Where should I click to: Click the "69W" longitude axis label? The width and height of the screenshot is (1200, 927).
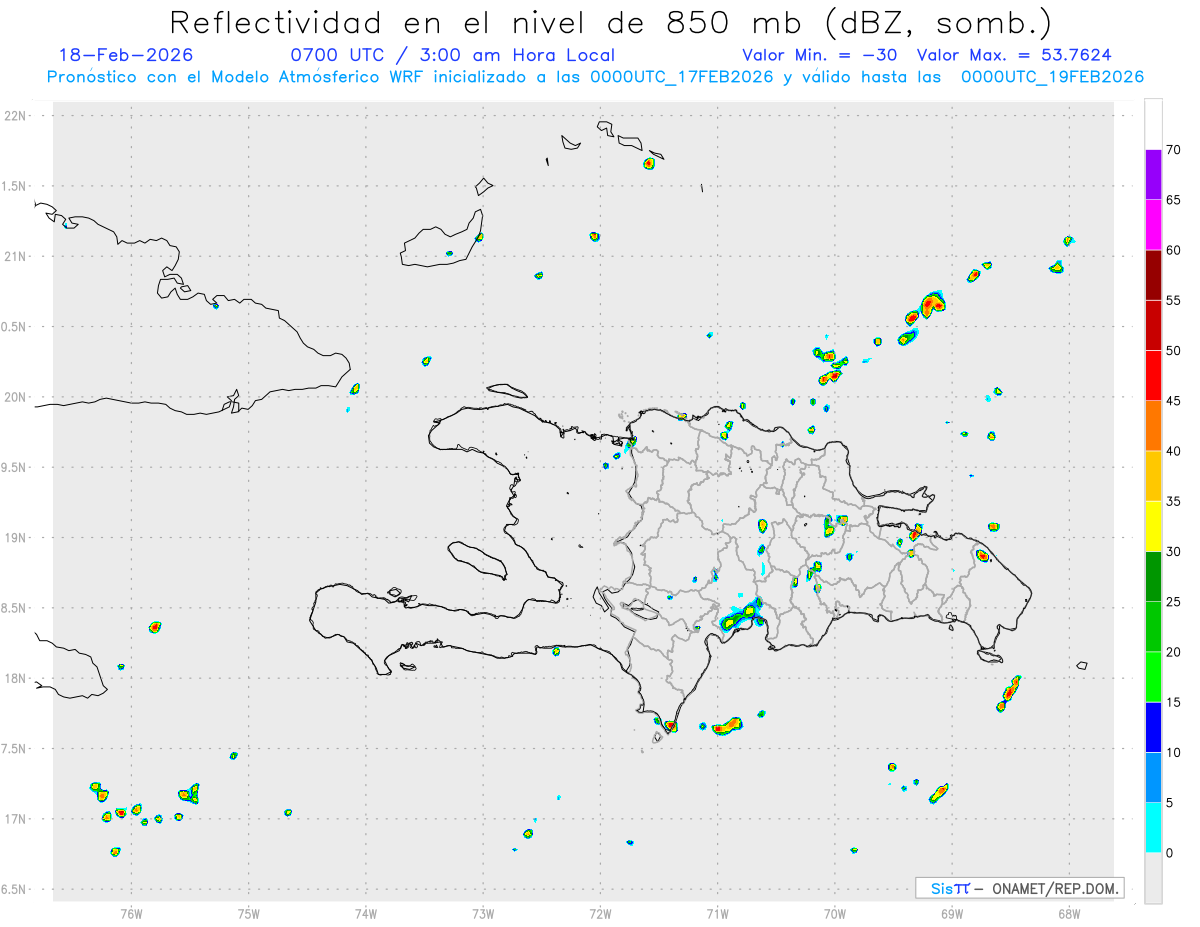[951, 913]
